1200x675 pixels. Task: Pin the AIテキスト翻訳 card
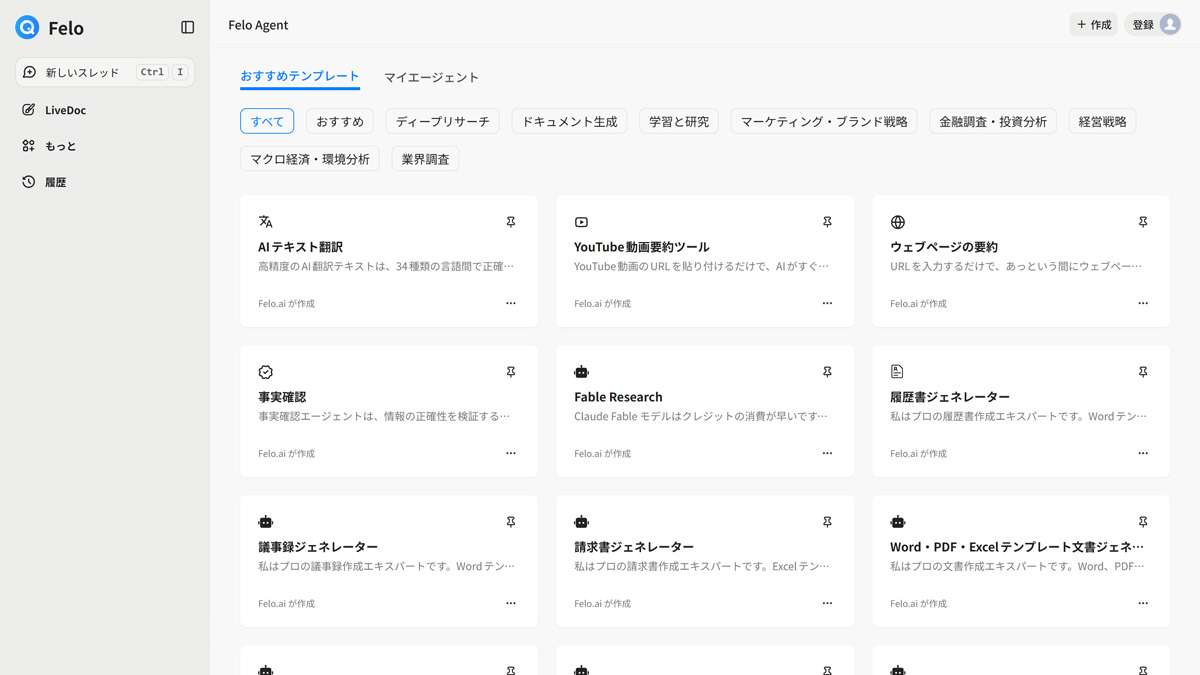[x=511, y=222]
